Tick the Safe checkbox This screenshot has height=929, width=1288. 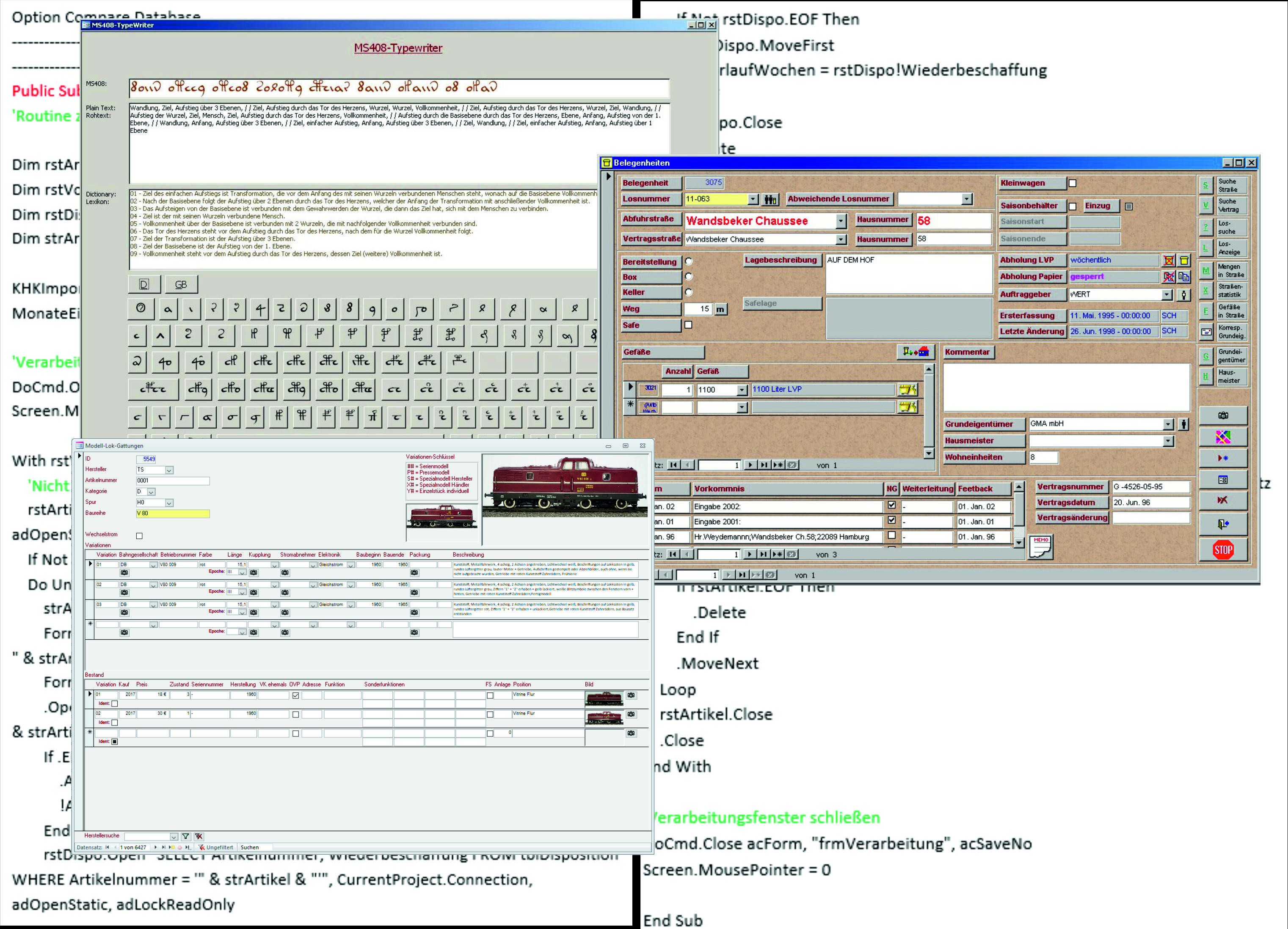click(x=688, y=325)
